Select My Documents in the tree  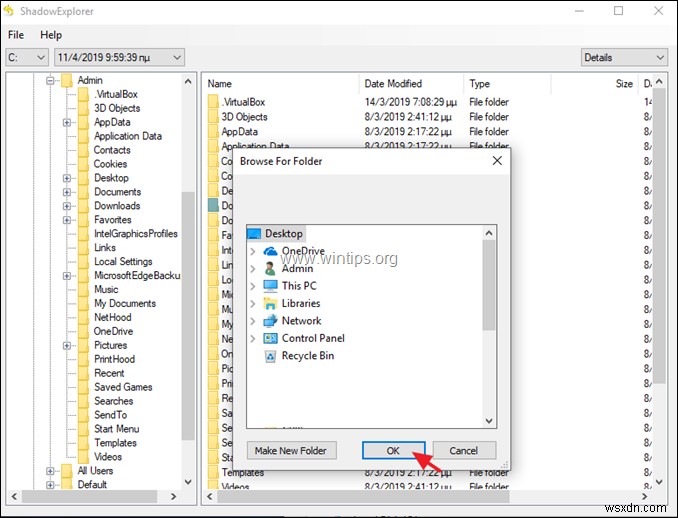(125, 304)
